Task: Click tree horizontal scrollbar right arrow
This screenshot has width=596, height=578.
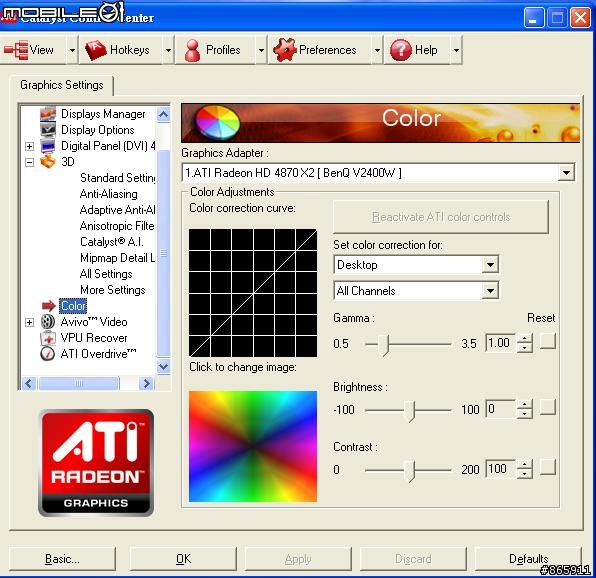Action: [x=146, y=383]
